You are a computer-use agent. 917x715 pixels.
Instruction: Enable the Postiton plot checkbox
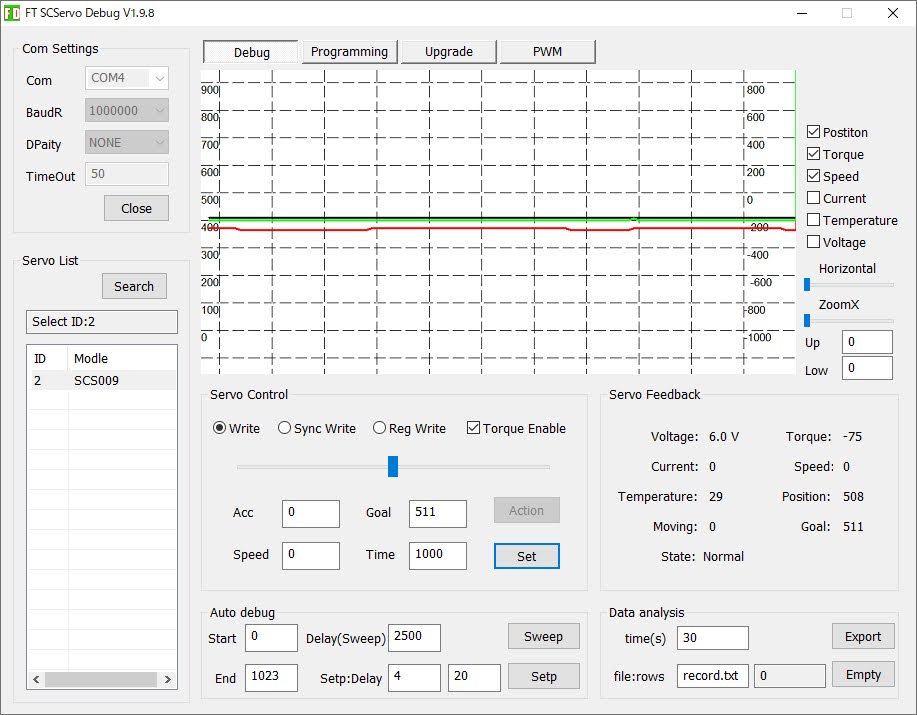pyautogui.click(x=813, y=132)
